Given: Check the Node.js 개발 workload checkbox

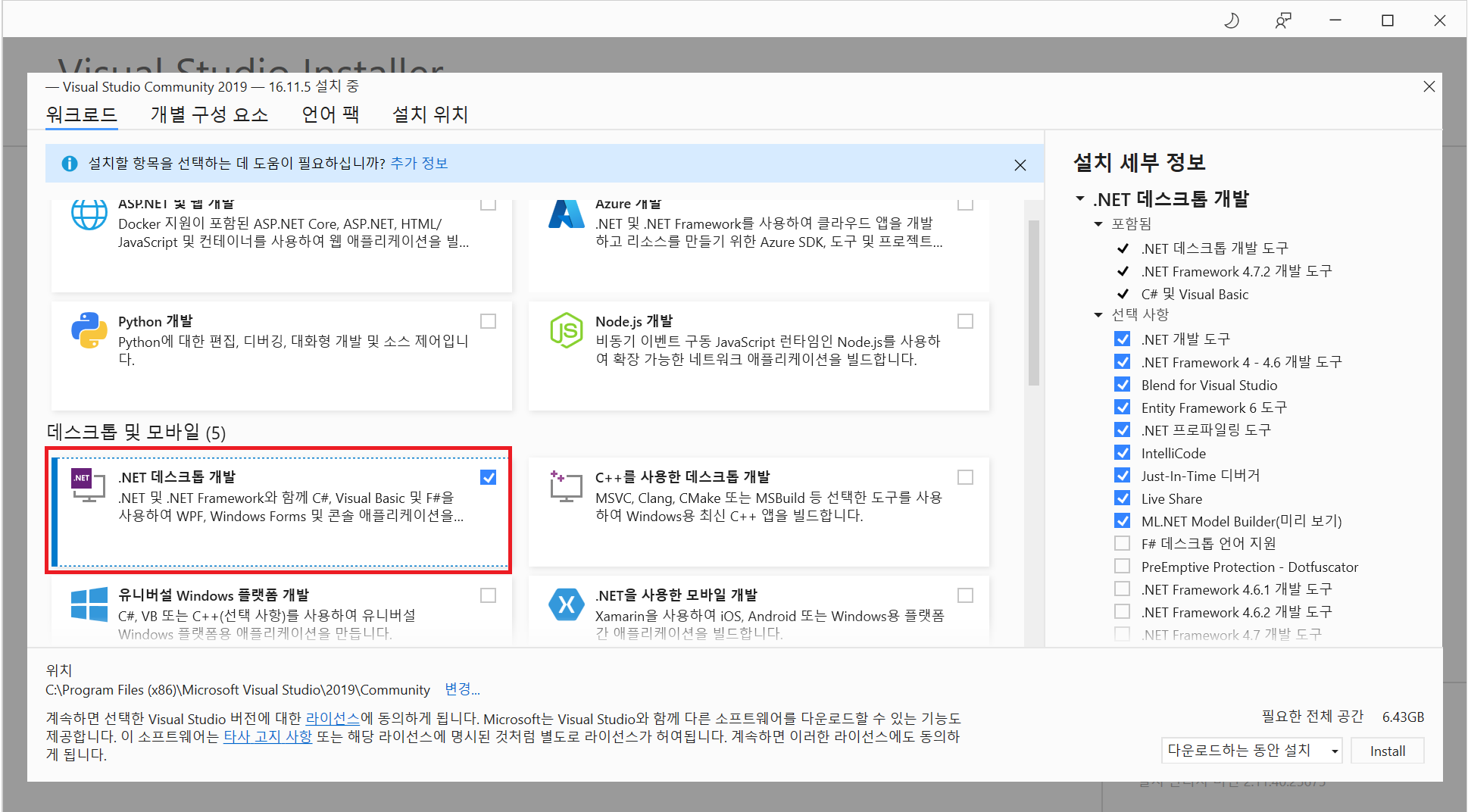Looking at the screenshot, I should (x=966, y=321).
